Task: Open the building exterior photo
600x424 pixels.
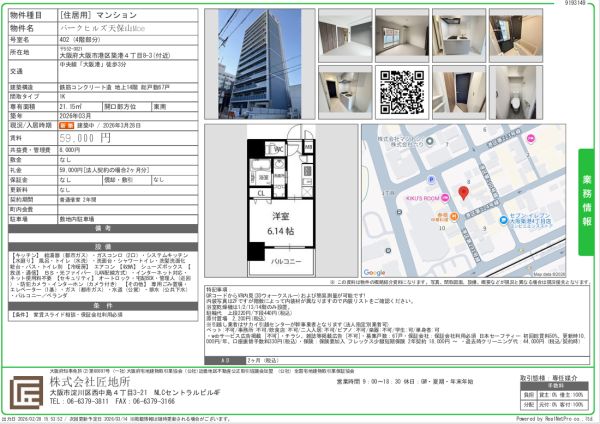Action: 260,64
